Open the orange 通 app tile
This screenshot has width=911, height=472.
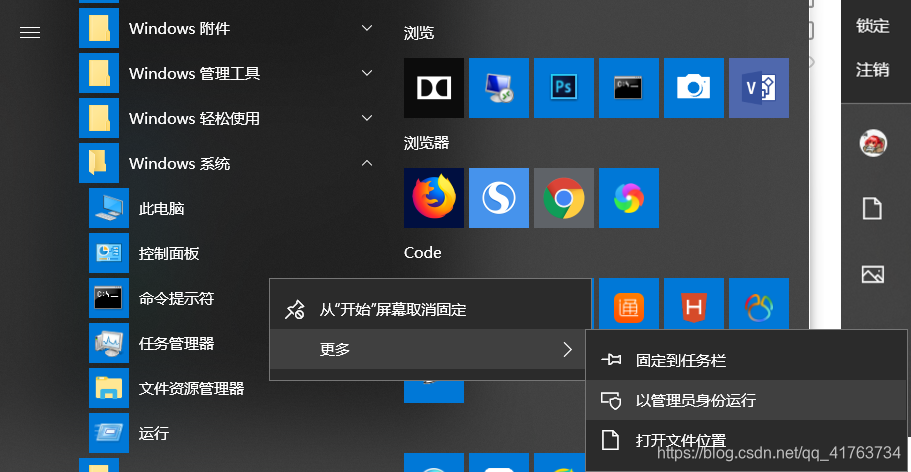pos(629,304)
